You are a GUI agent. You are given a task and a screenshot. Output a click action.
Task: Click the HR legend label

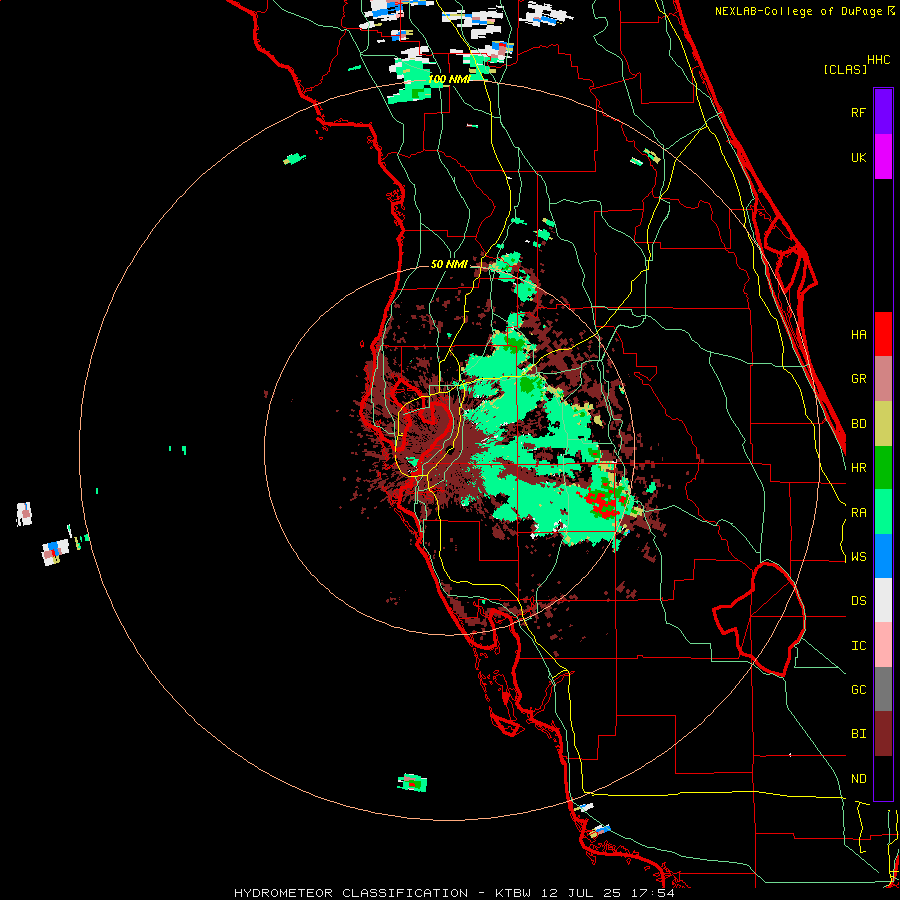coord(858,468)
